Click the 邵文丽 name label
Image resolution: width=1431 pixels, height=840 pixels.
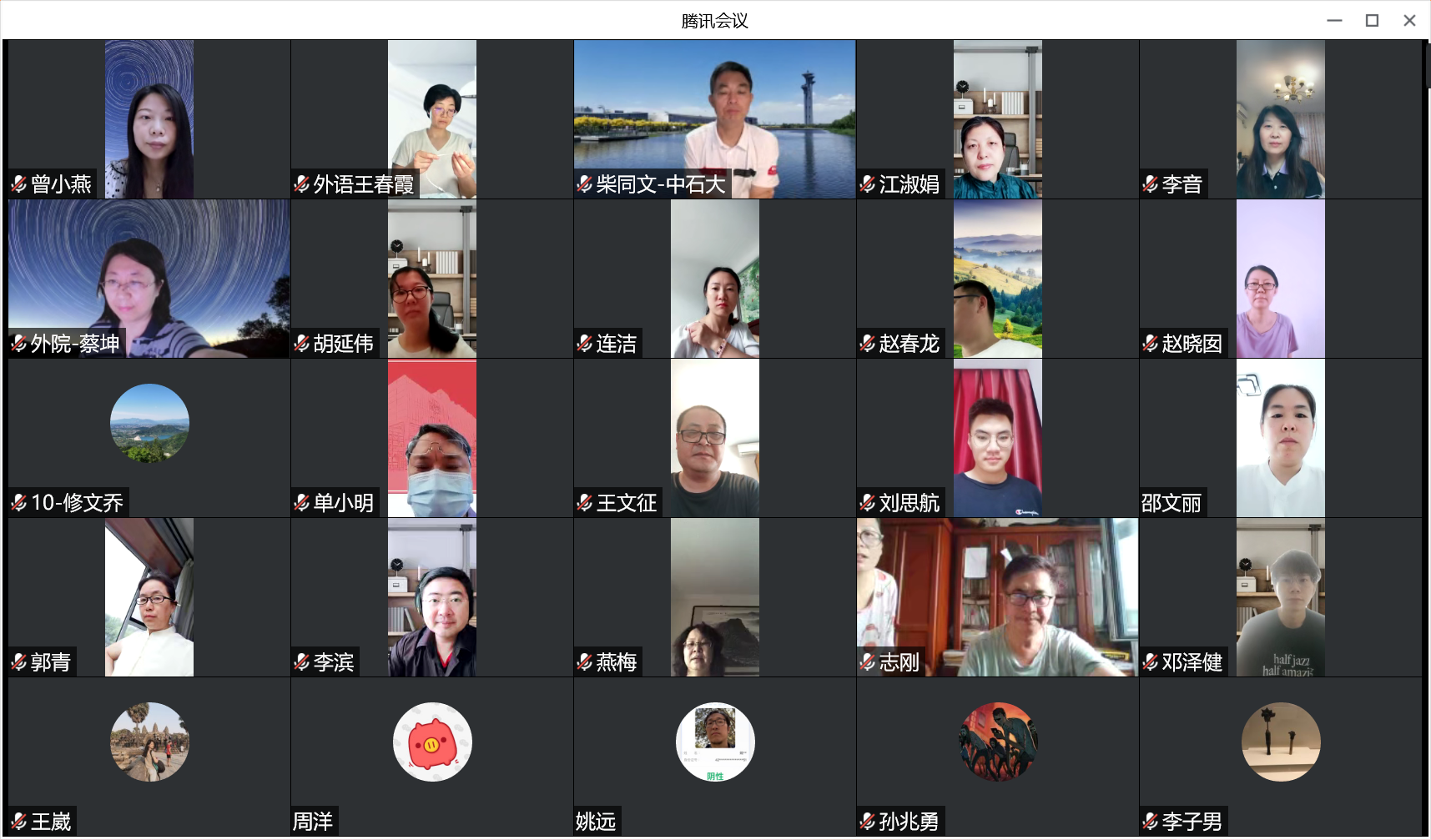[x=1172, y=503]
